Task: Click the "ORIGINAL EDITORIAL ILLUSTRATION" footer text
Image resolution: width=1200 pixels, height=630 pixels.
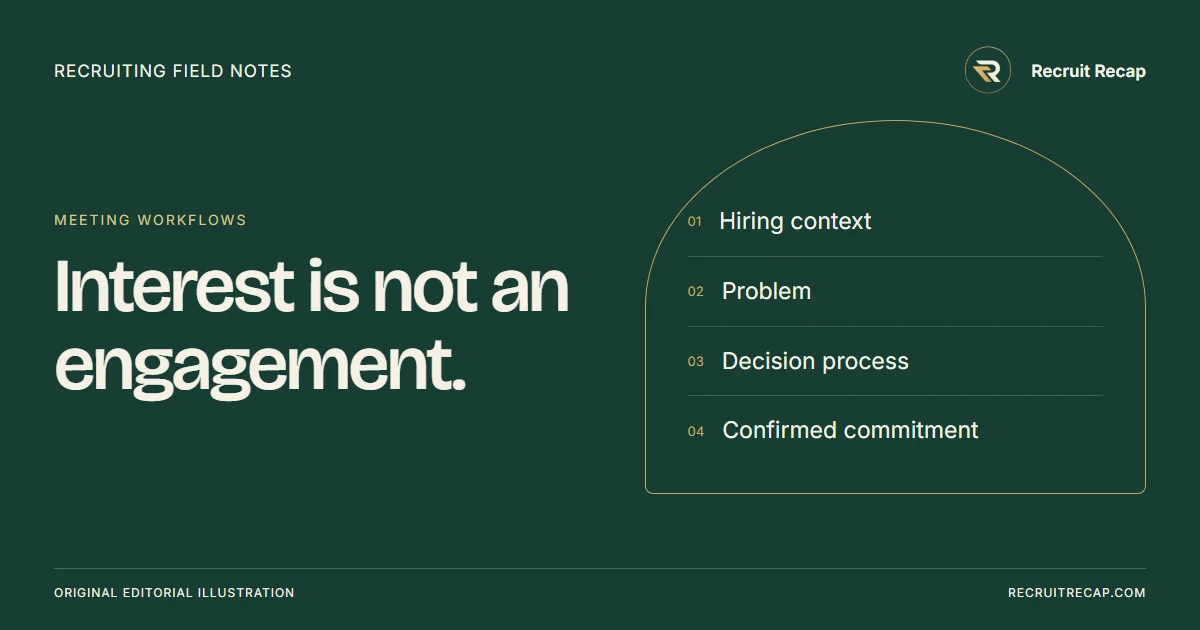Action: coord(174,593)
